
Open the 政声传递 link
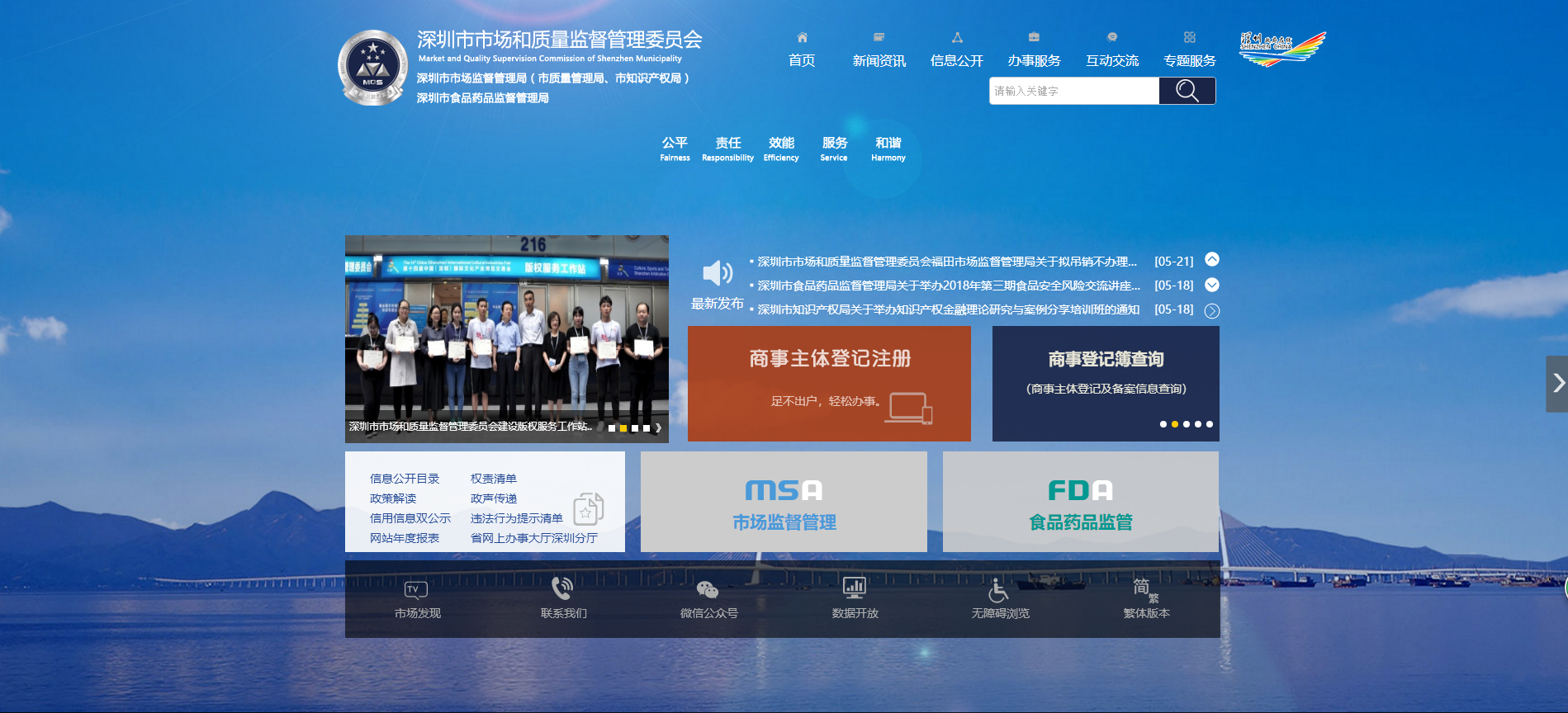[494, 498]
